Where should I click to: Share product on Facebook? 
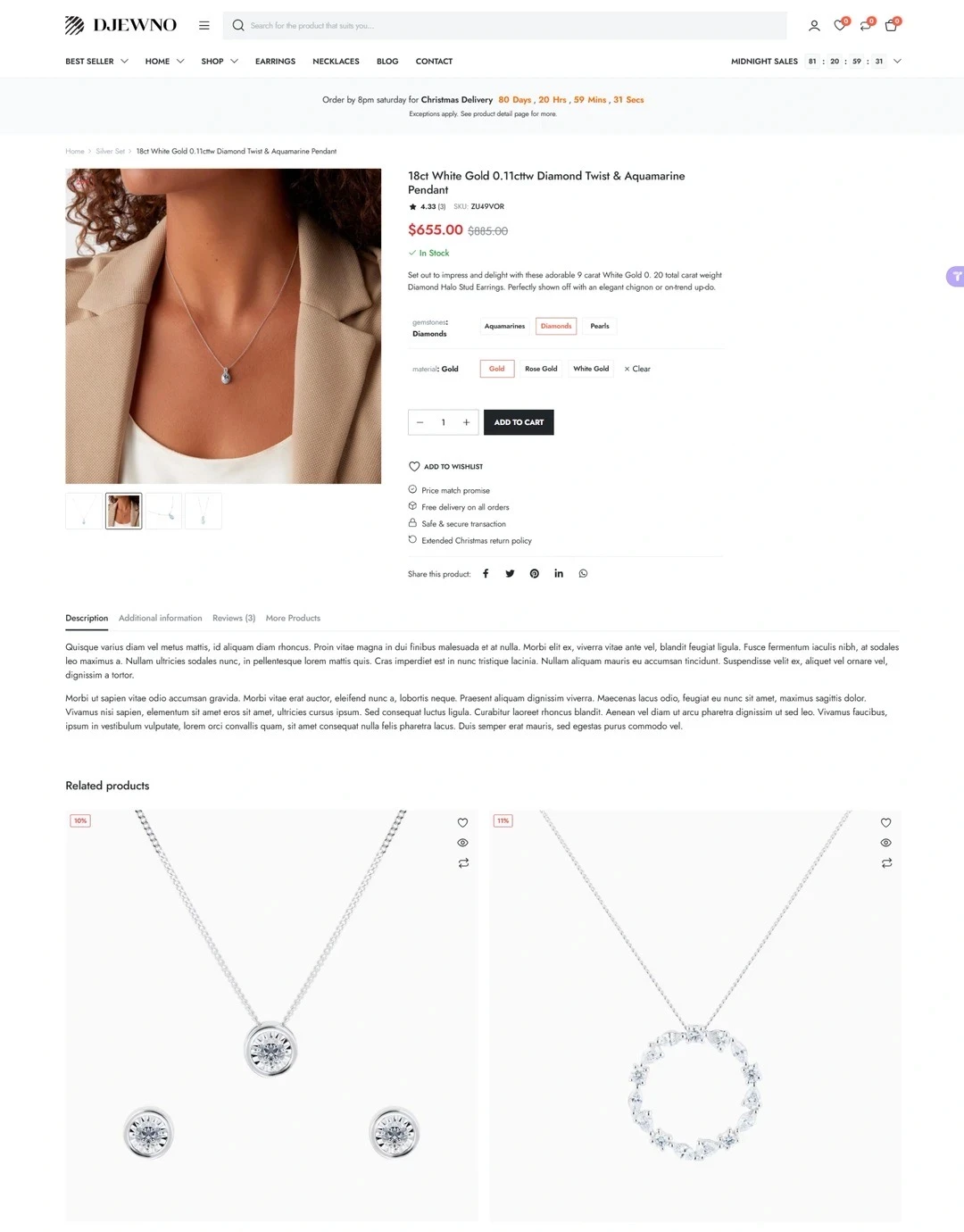coord(486,574)
